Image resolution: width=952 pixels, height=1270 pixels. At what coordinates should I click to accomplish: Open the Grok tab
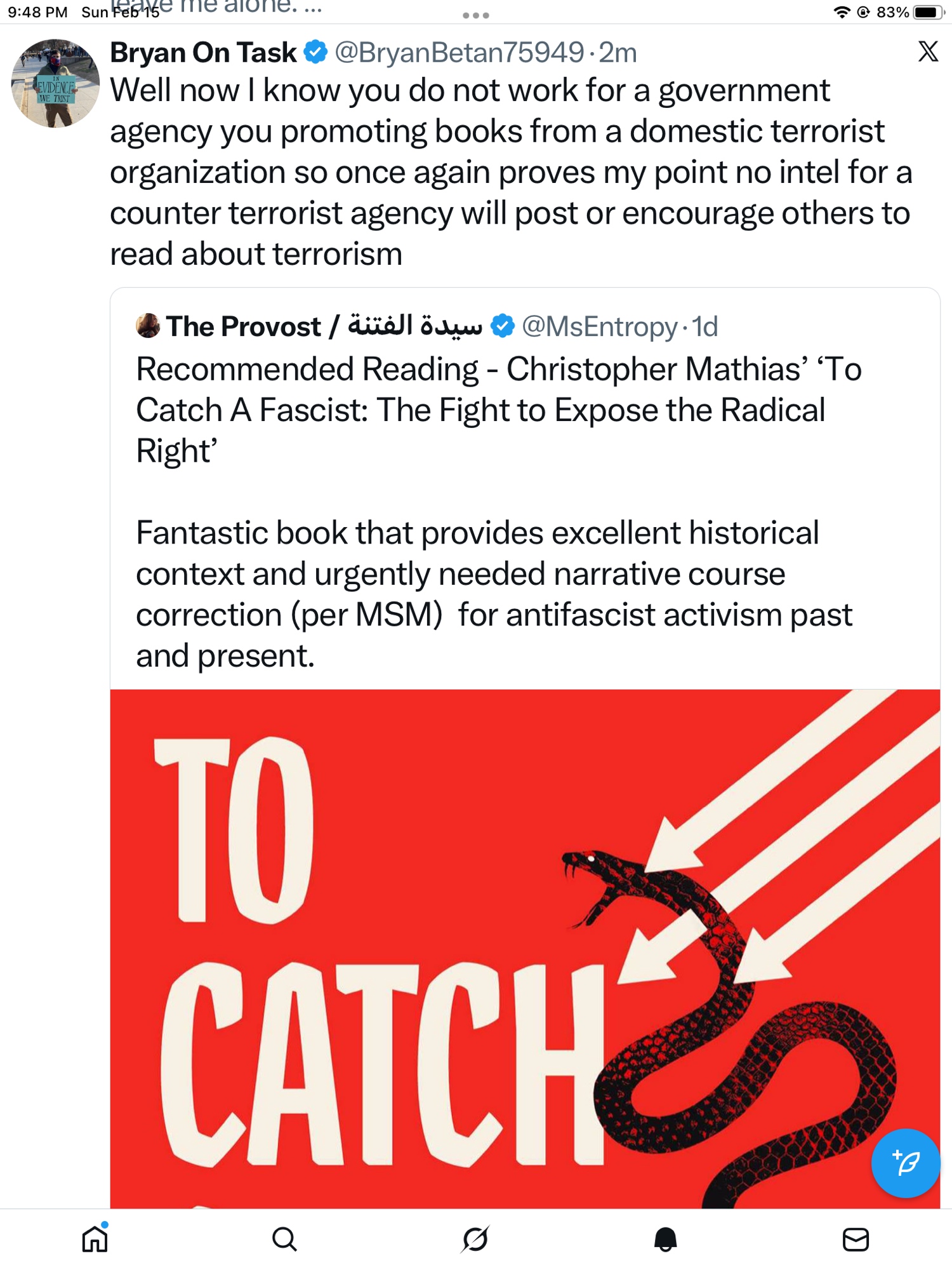coord(475,1239)
